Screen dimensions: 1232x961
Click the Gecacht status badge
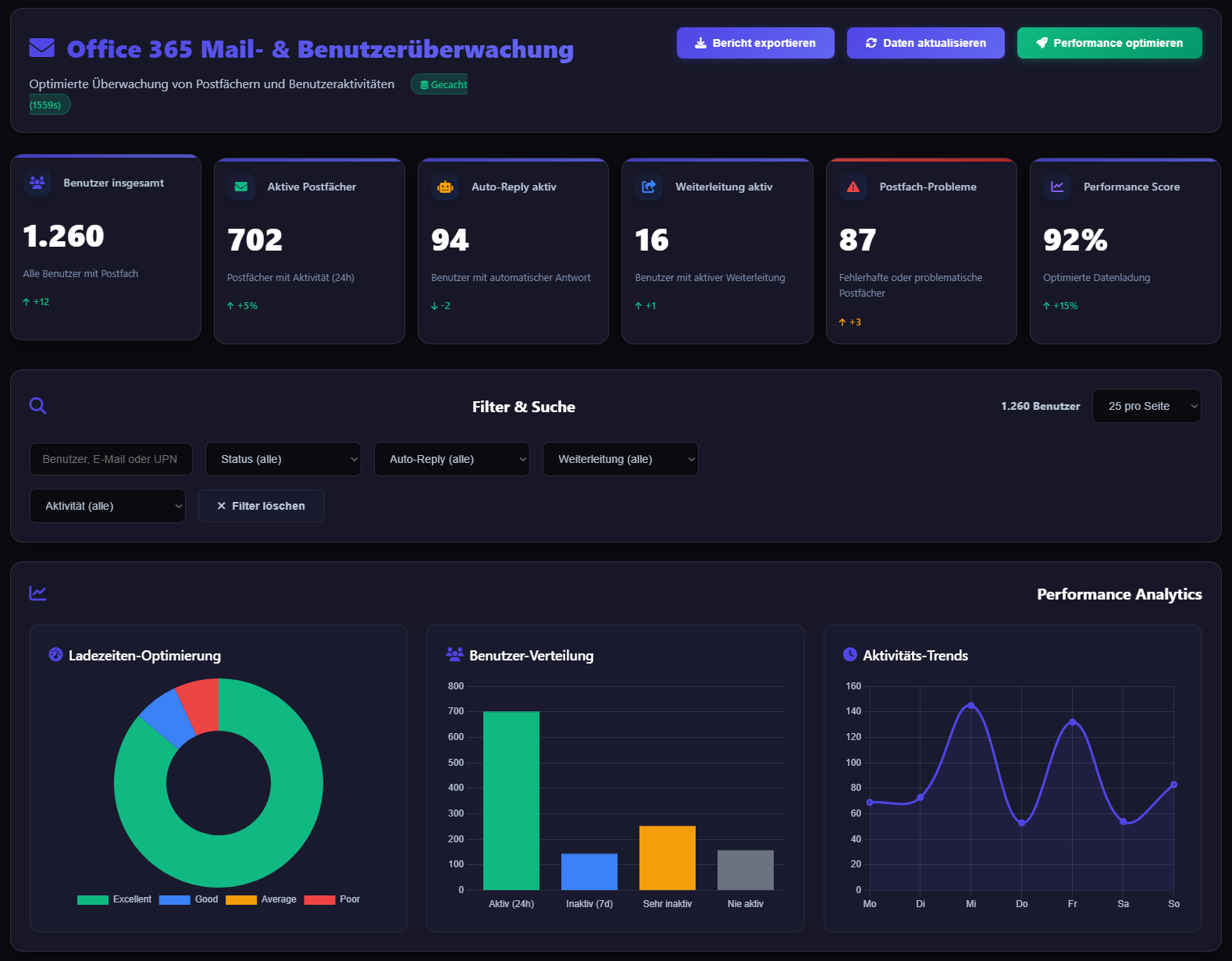pyautogui.click(x=440, y=85)
